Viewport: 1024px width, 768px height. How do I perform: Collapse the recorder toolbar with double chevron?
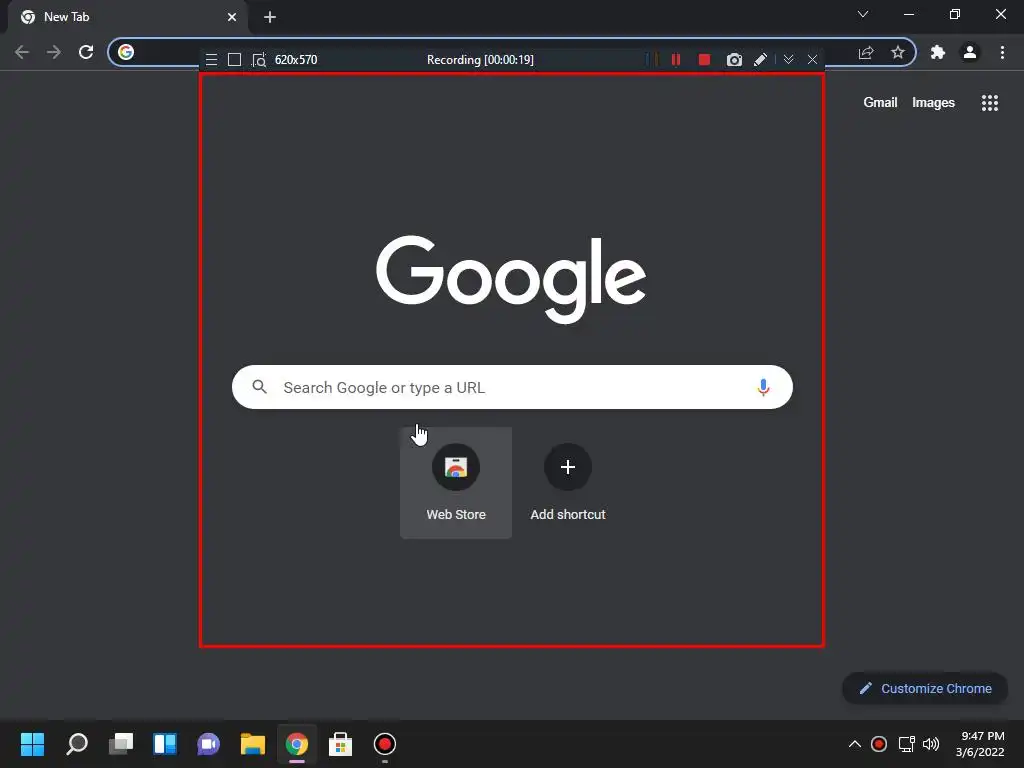pos(788,59)
